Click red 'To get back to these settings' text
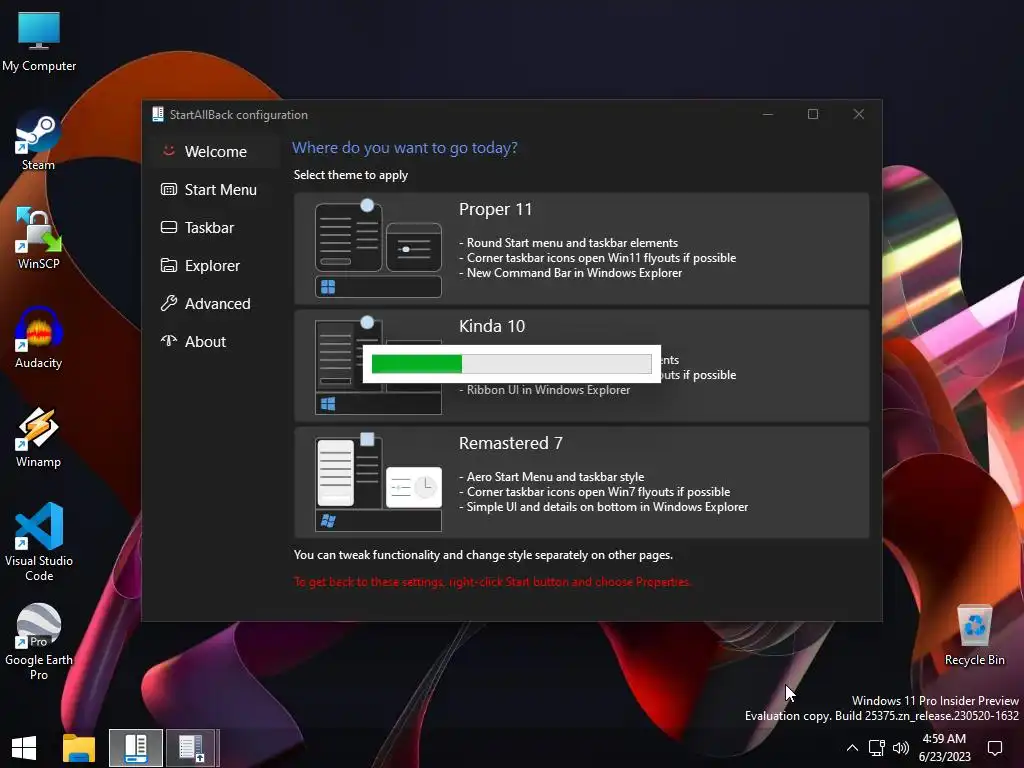Screen dimensions: 1024x768 (x=492, y=582)
